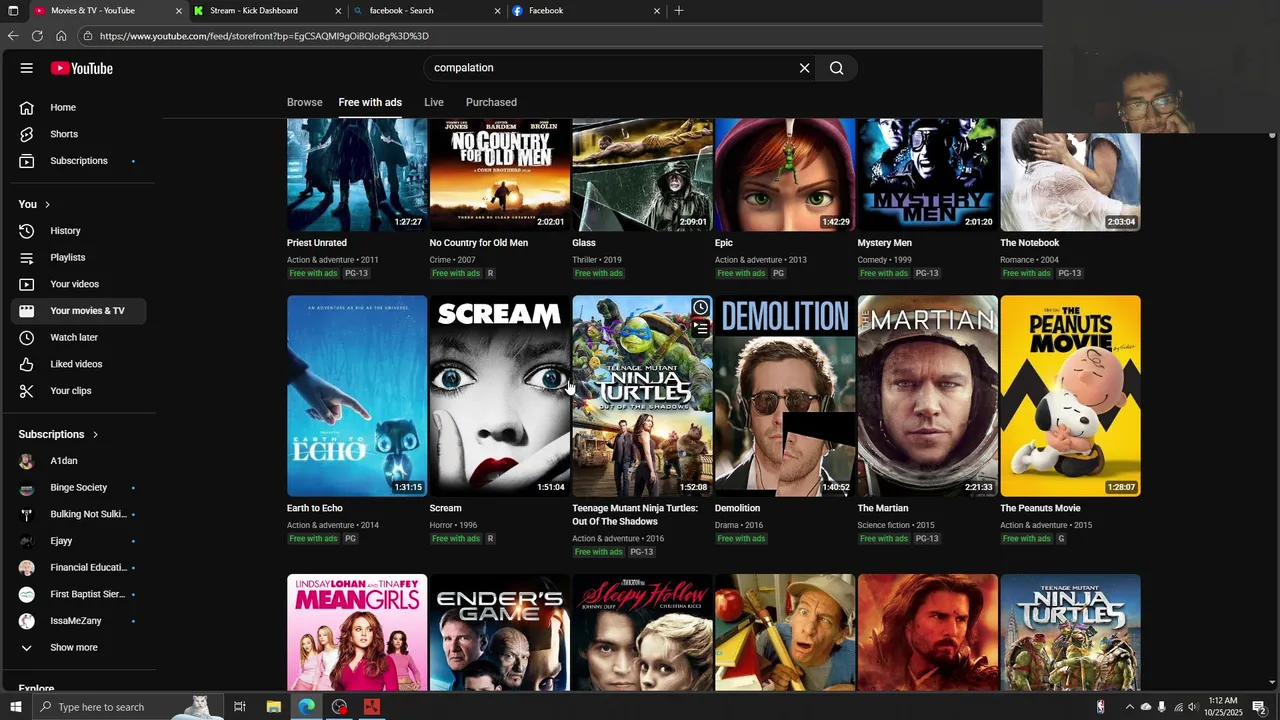Select Your movies & TV sidebar entry
Image resolution: width=1280 pixels, height=720 pixels.
79,311
